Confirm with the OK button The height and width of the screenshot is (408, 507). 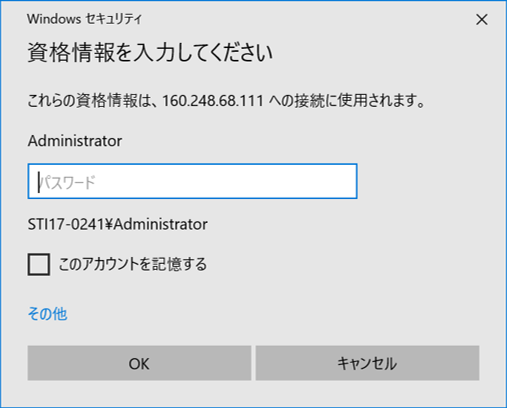click(x=139, y=363)
